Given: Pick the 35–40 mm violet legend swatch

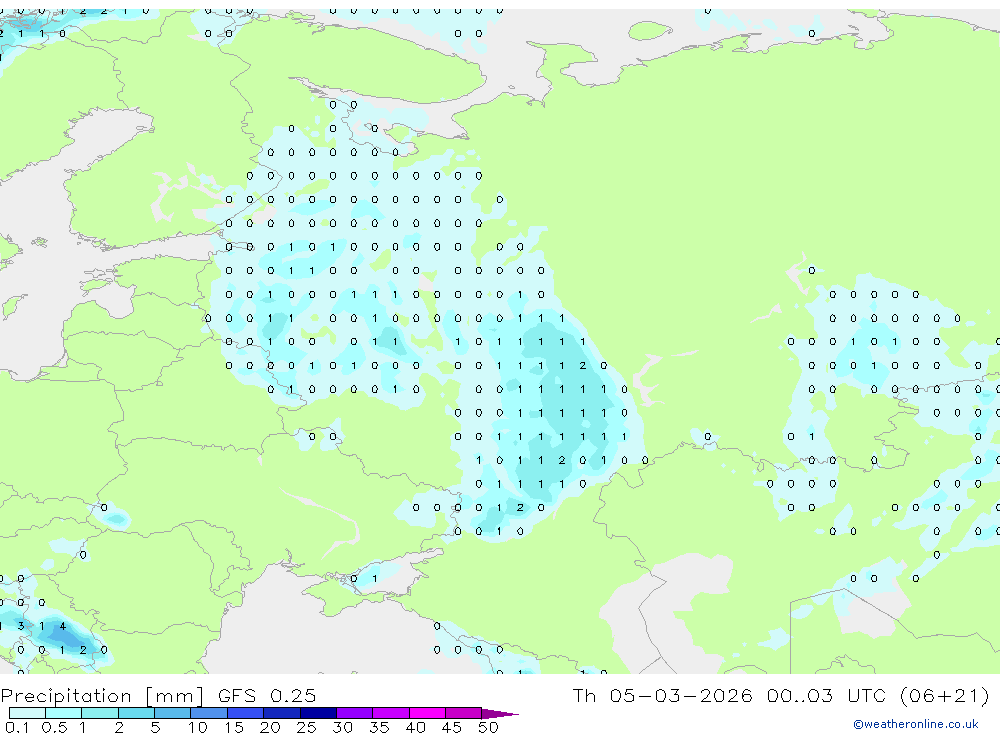Looking at the screenshot, I should (391, 713).
